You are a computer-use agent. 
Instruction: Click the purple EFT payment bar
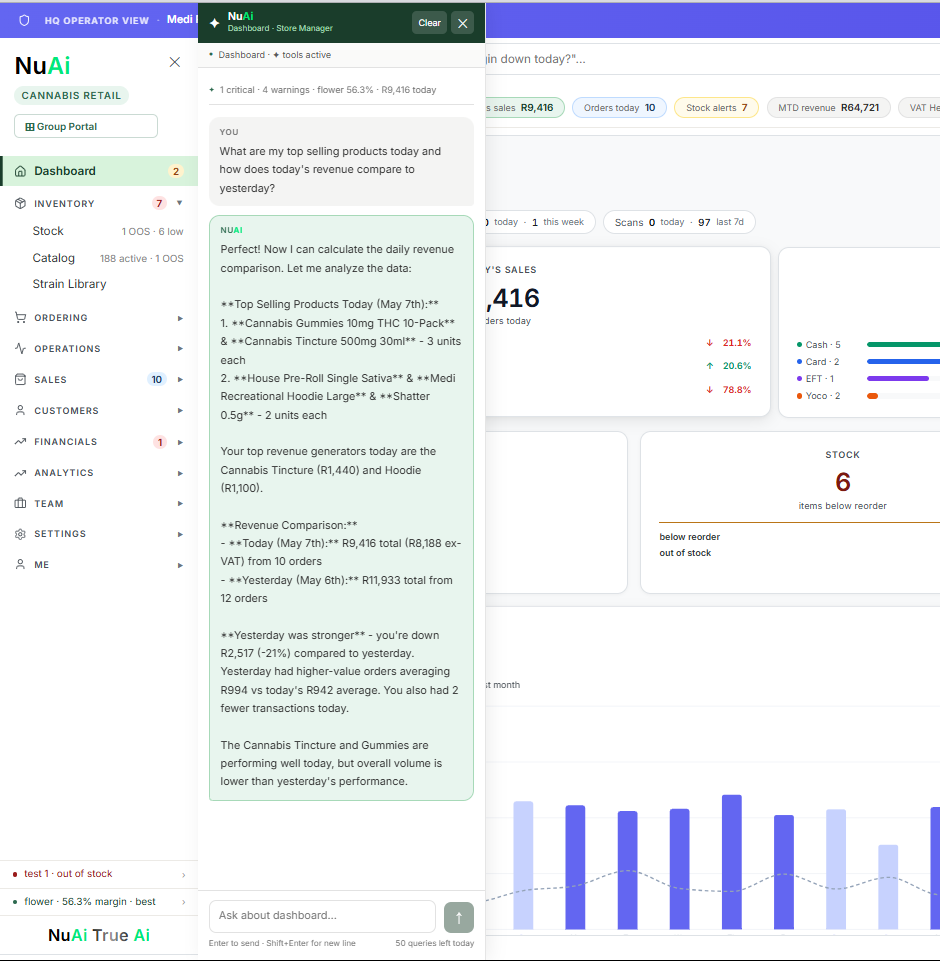898,379
